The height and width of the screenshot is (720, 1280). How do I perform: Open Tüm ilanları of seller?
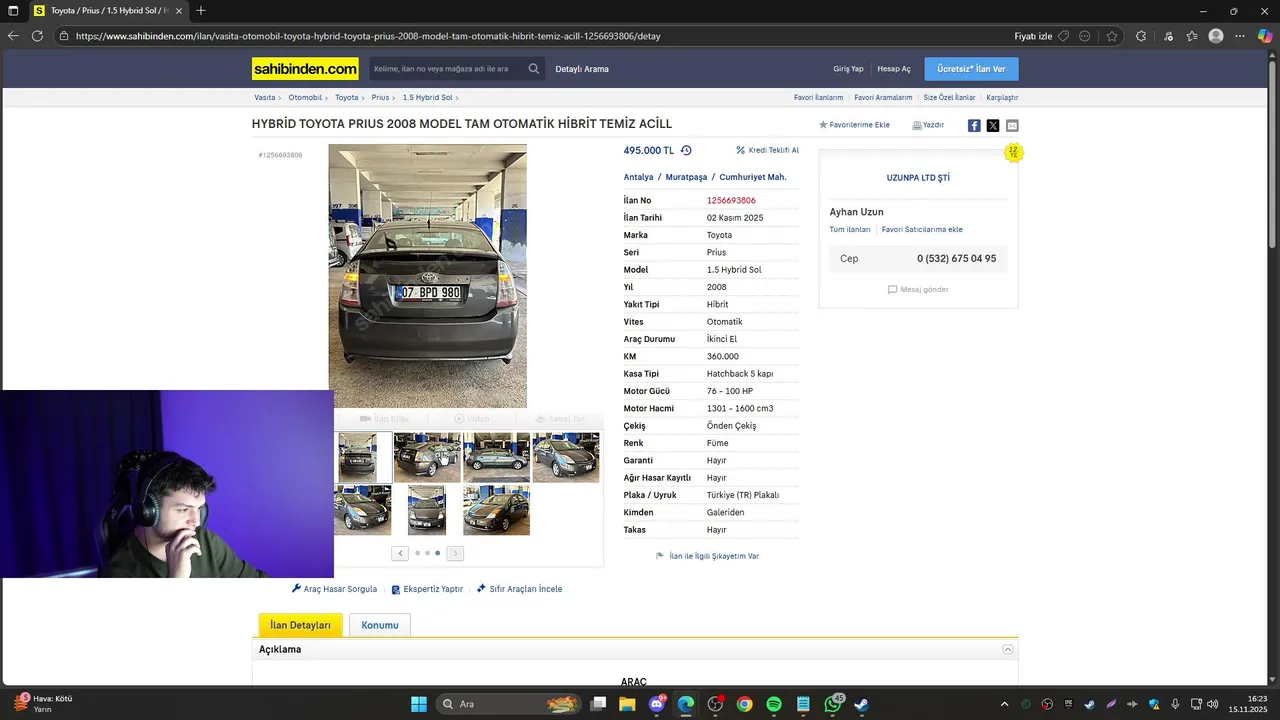(850, 230)
